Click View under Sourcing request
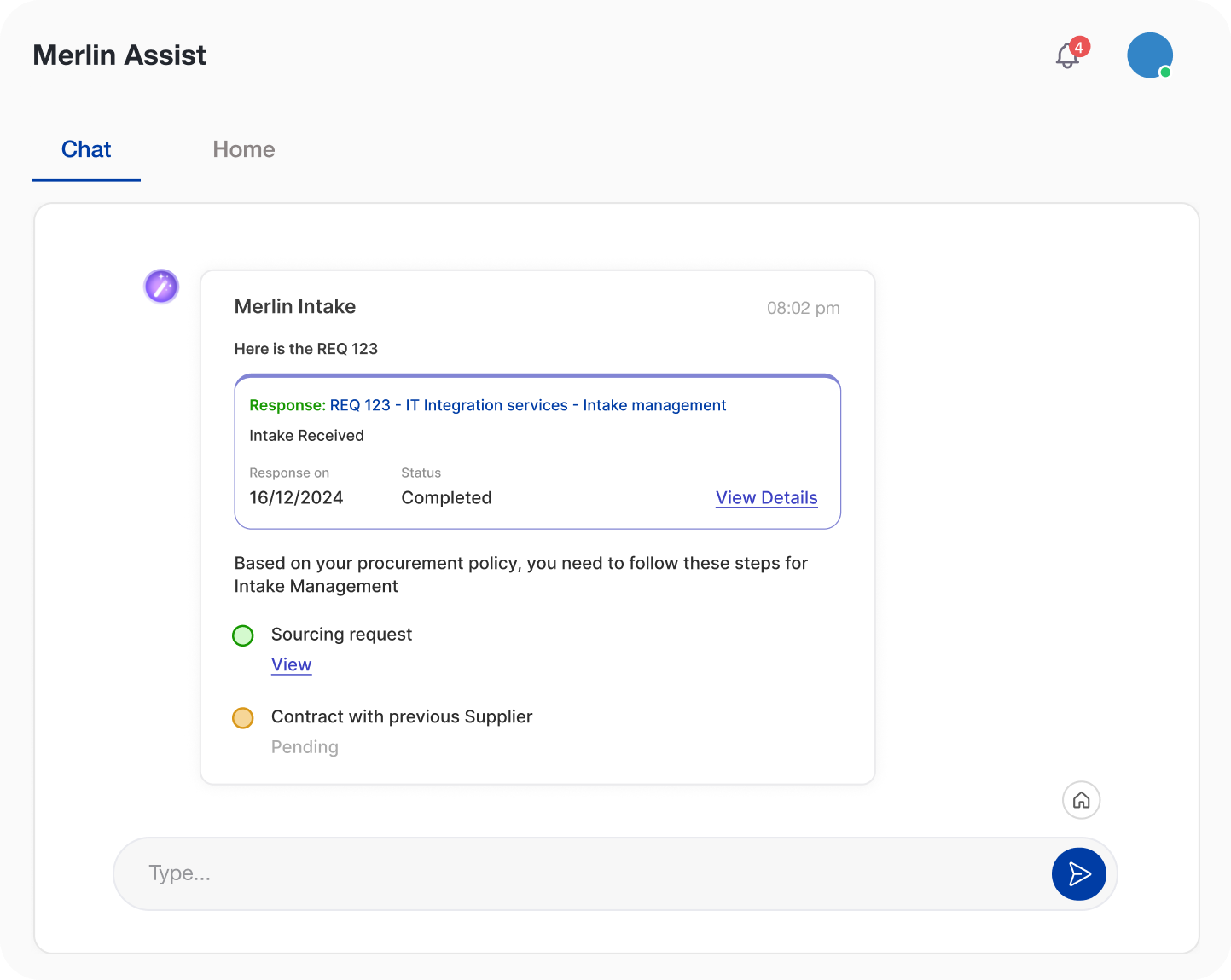 [x=291, y=664]
